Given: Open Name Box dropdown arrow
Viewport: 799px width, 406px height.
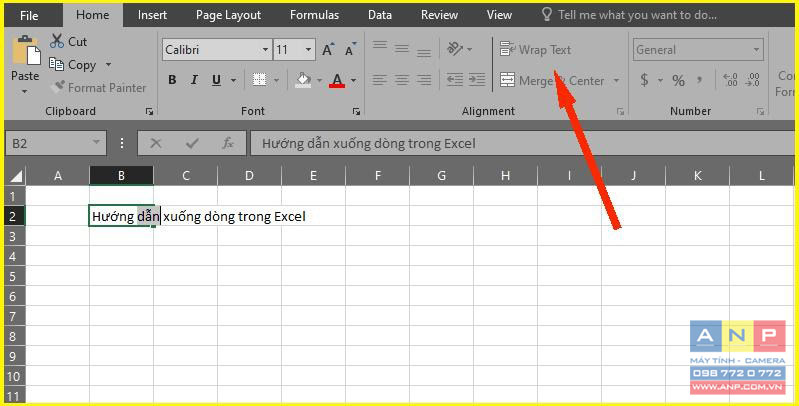Looking at the screenshot, I should [96, 143].
